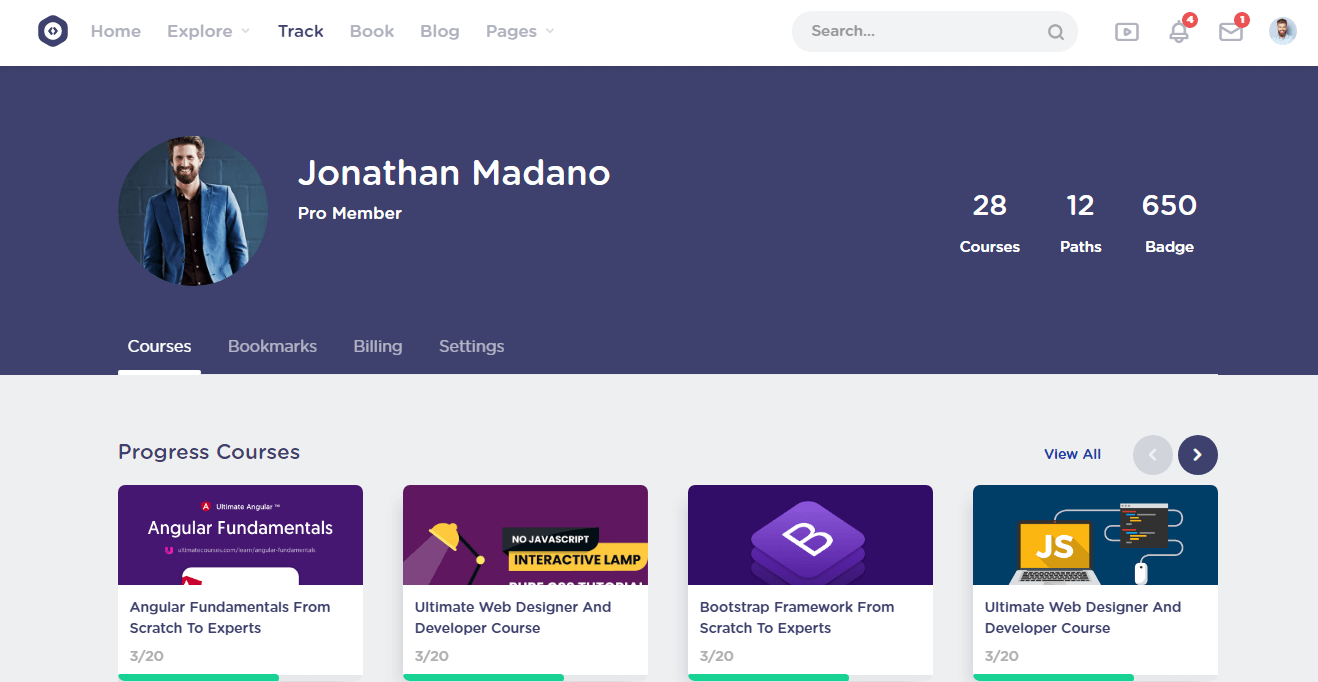The height and width of the screenshot is (682, 1318).
Task: Click Jonathan Madano's large profile photo
Action: (193, 211)
